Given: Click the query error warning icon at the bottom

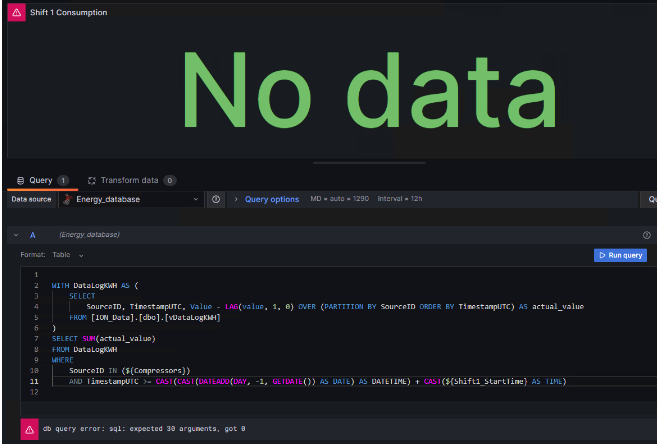Looking at the screenshot, I should [x=29, y=429].
